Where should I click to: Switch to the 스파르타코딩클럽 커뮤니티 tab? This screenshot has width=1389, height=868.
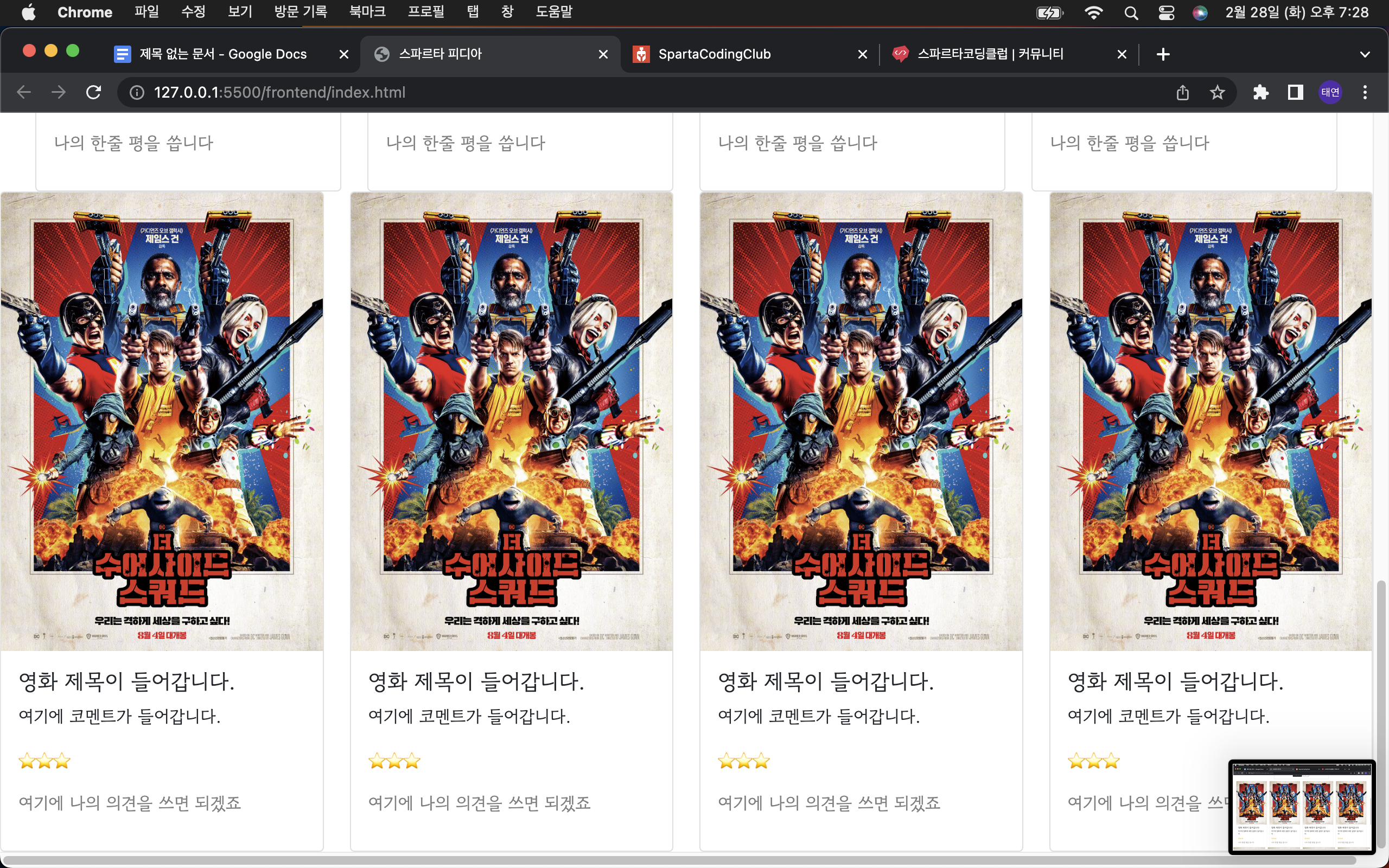pyautogui.click(x=1009, y=54)
